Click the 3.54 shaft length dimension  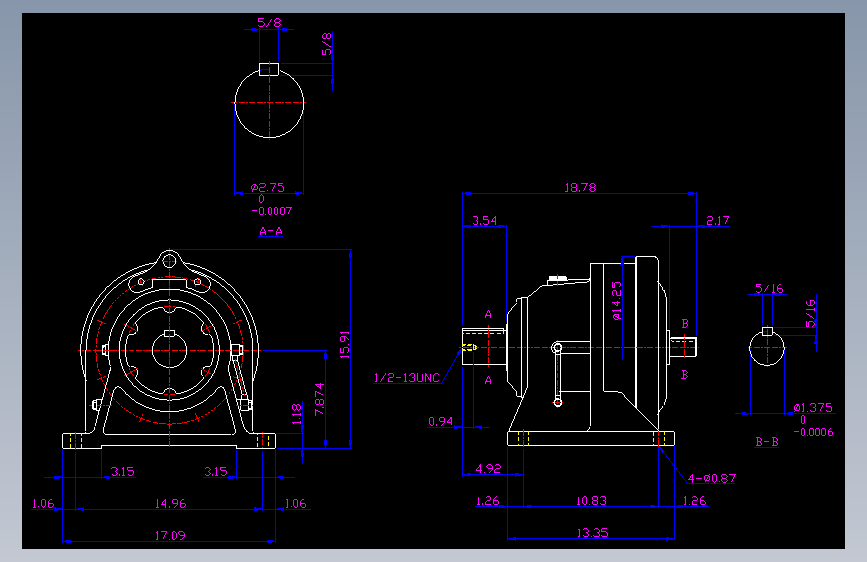pyautogui.click(x=484, y=220)
